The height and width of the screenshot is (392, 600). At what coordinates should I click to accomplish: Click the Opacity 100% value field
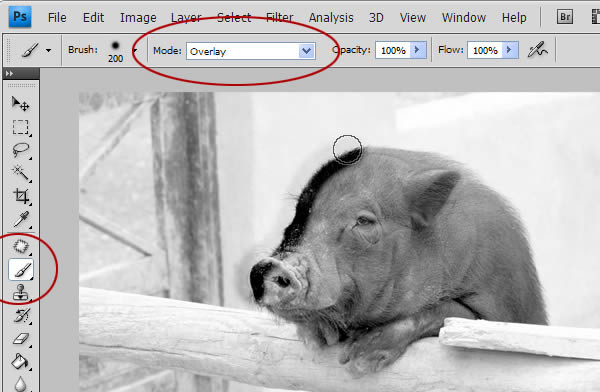pyautogui.click(x=393, y=50)
